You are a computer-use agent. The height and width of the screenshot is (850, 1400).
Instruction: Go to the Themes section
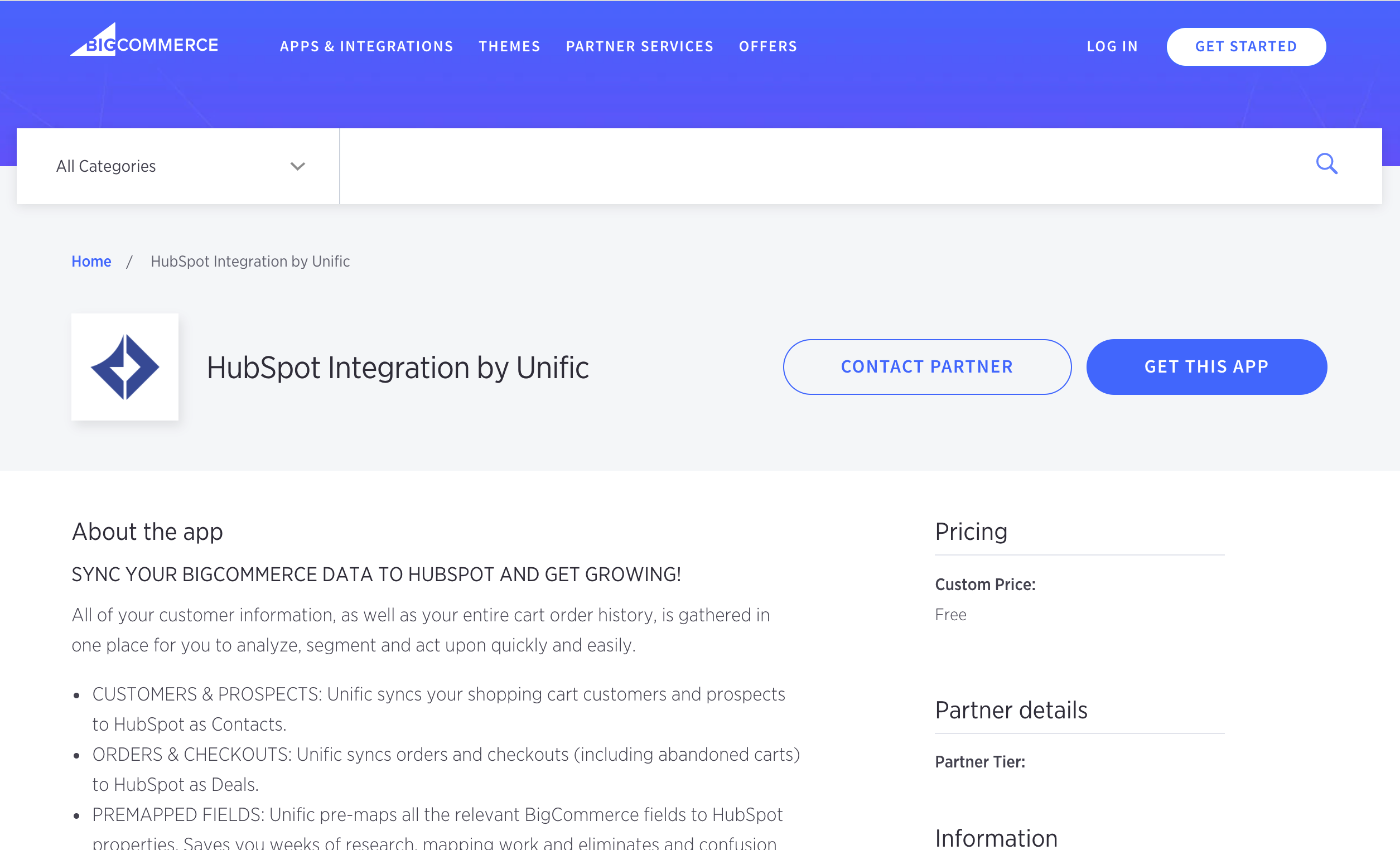(510, 47)
